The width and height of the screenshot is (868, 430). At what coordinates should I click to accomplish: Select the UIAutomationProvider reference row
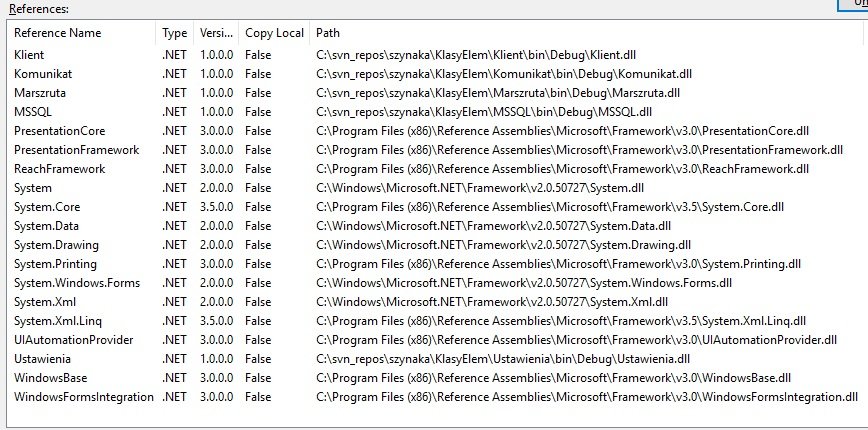[x=68, y=340]
